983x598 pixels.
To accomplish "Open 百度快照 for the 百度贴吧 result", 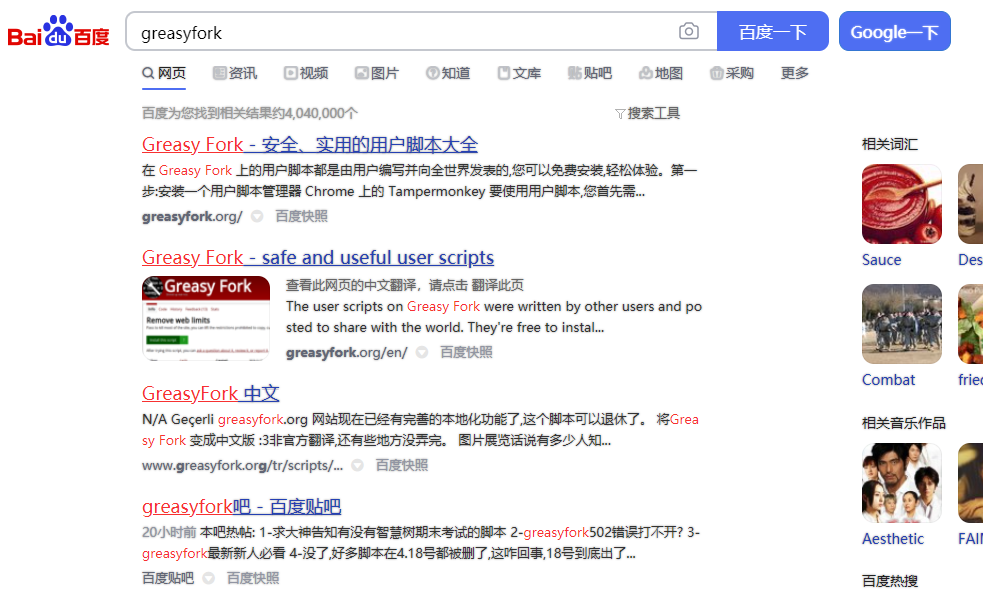I will tap(253, 578).
